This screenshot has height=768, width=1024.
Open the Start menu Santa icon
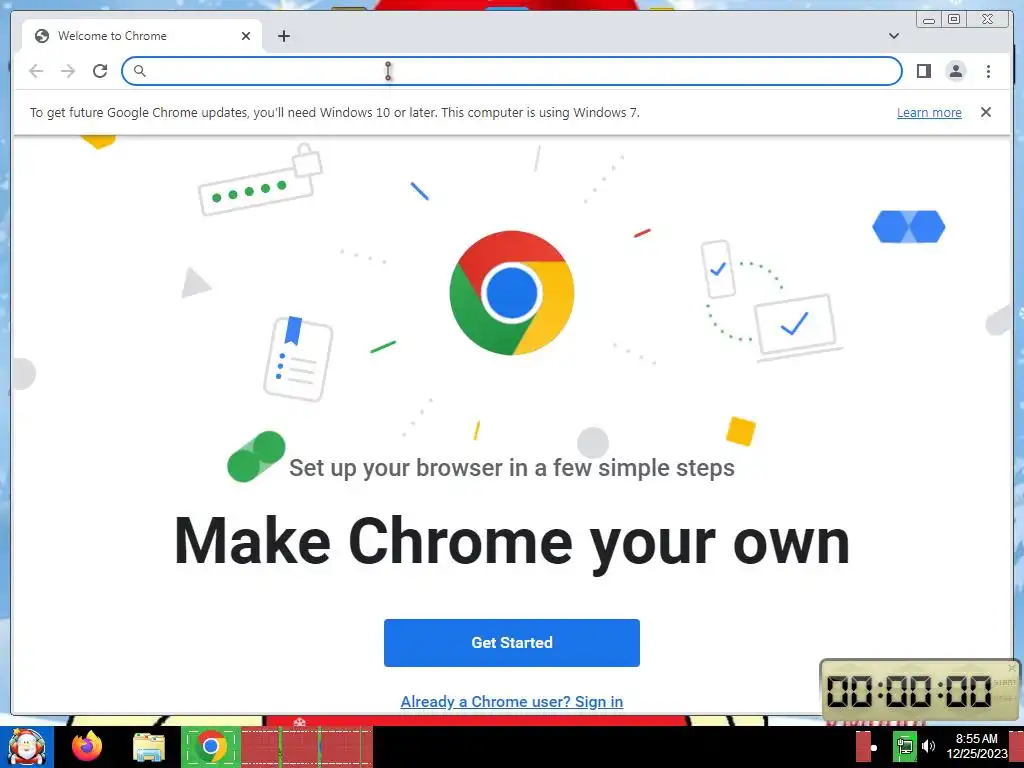coord(27,747)
